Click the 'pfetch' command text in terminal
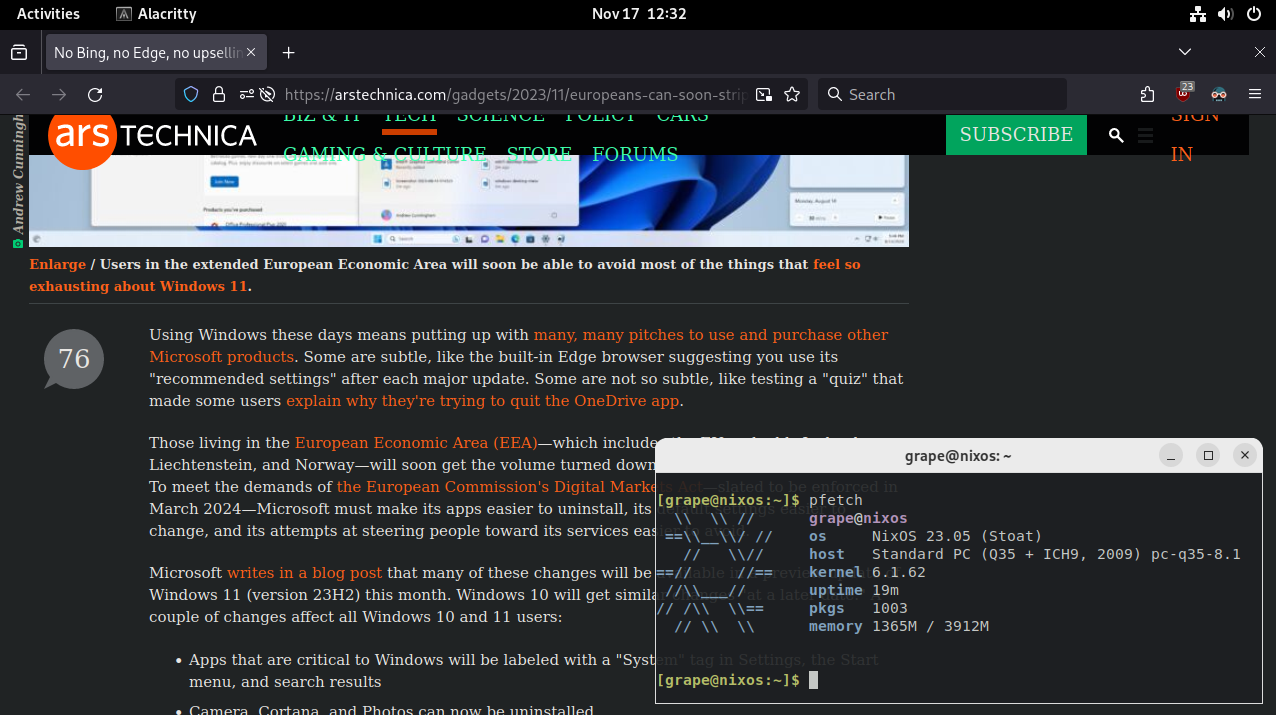This screenshot has height=715, width=1276. point(835,500)
